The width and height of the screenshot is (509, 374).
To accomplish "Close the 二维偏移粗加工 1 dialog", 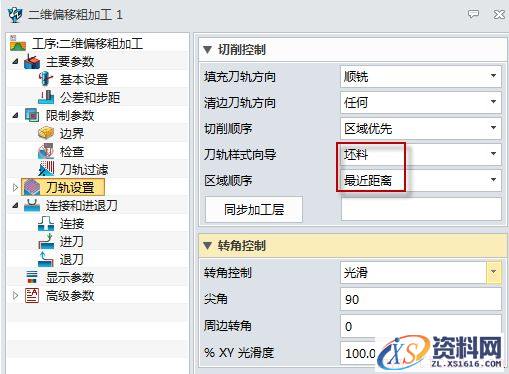I will click(499, 14).
